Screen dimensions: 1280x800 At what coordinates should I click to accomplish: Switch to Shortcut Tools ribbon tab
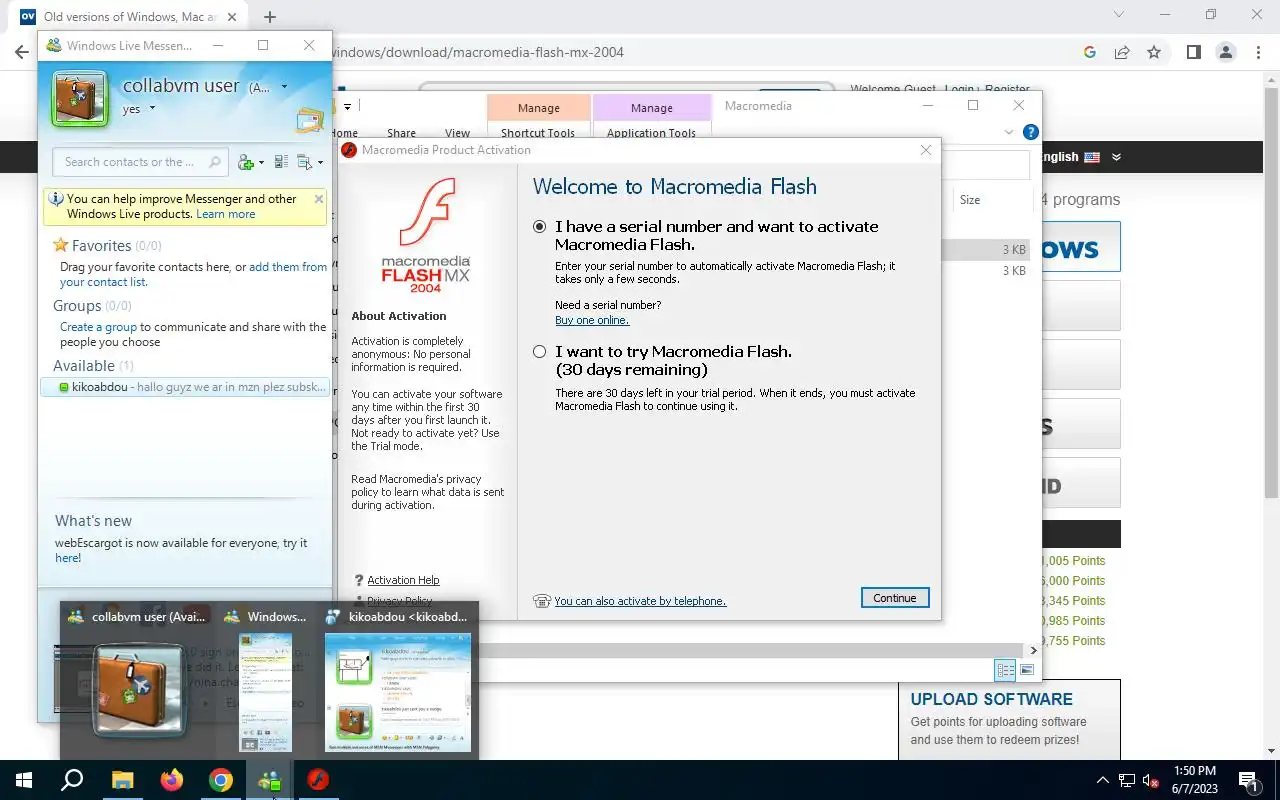(x=538, y=132)
